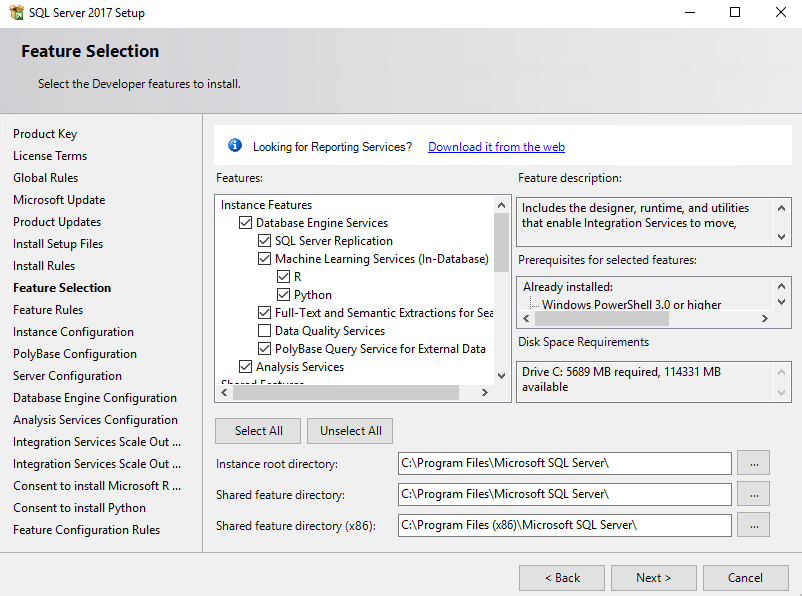Click Feature Rules step in sidebar
Screen dimensions: 802x596
click(x=48, y=310)
